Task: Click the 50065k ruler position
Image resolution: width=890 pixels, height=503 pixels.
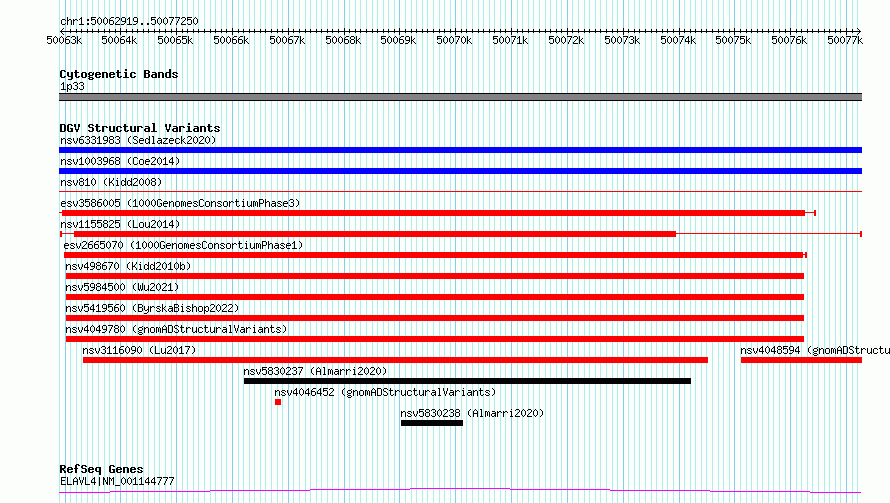Action: [x=175, y=40]
